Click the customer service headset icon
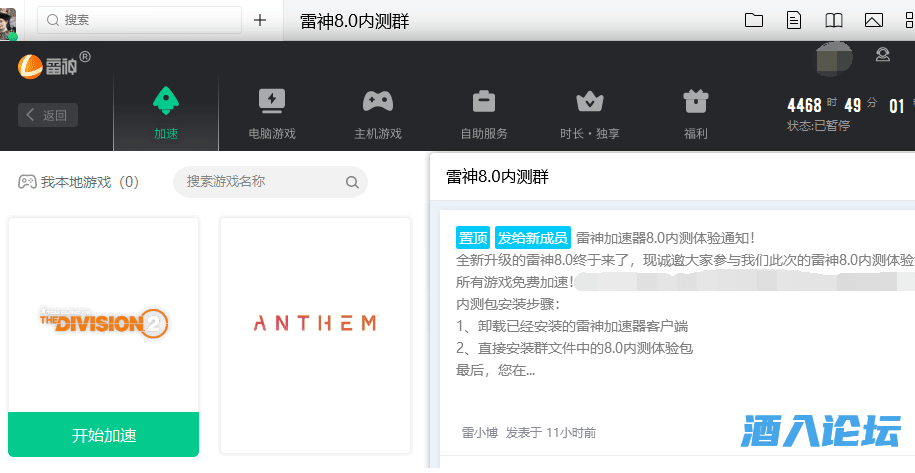This screenshot has height=473, width=915. pyautogui.click(x=883, y=55)
